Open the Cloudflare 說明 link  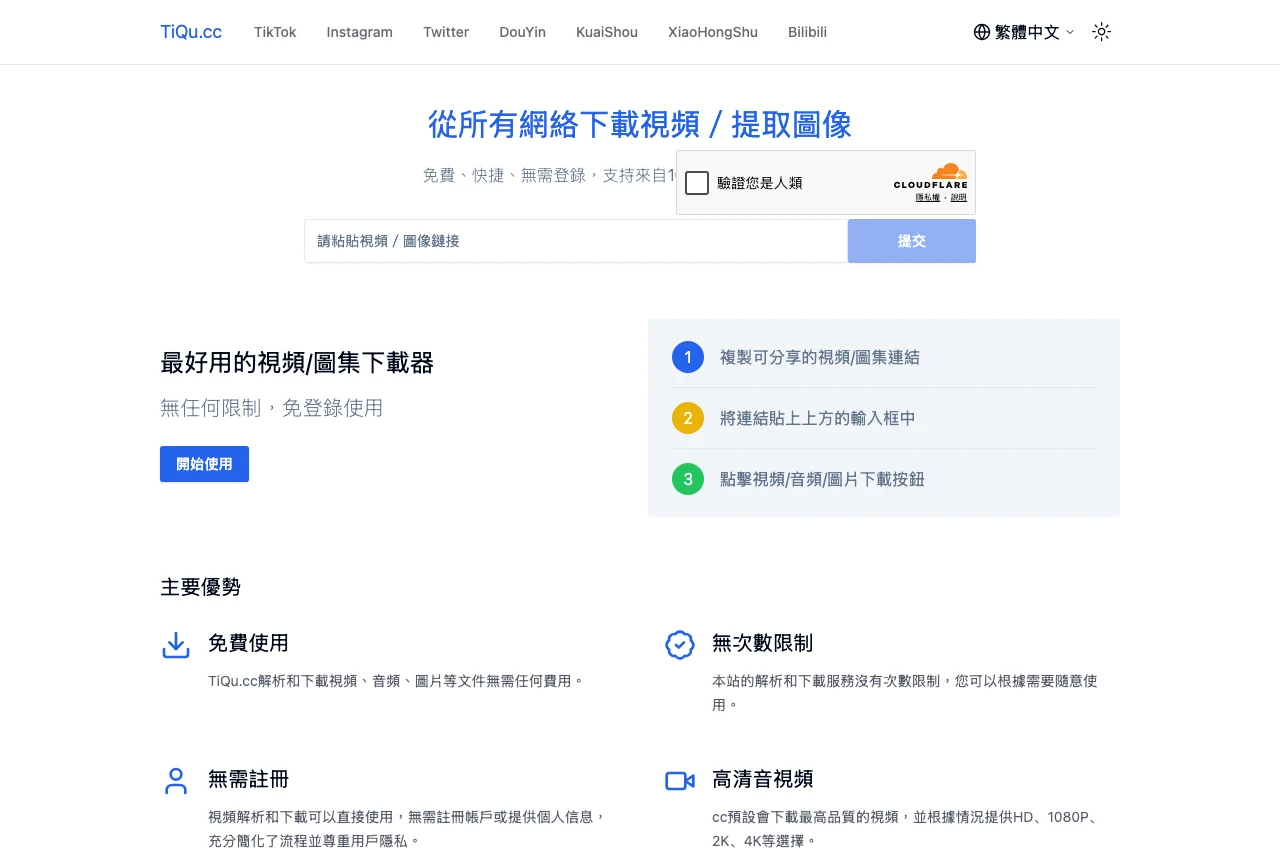coord(959,198)
